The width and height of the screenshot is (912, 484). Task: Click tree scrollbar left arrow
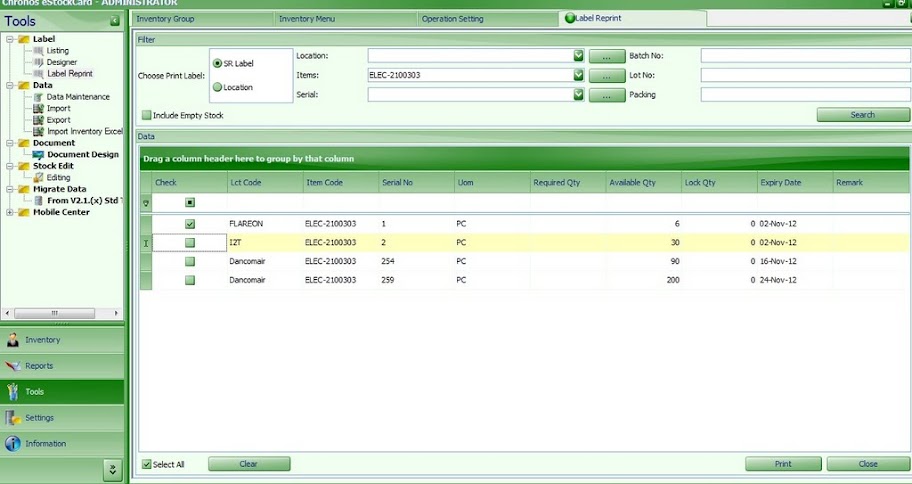(8, 313)
